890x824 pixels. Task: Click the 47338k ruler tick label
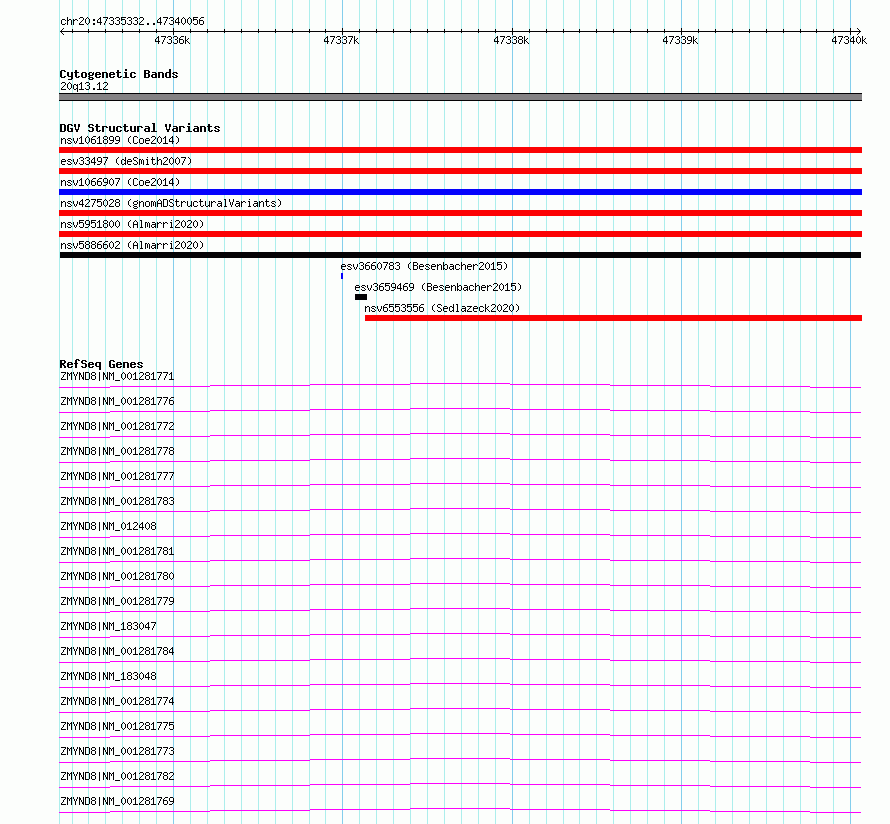click(511, 40)
